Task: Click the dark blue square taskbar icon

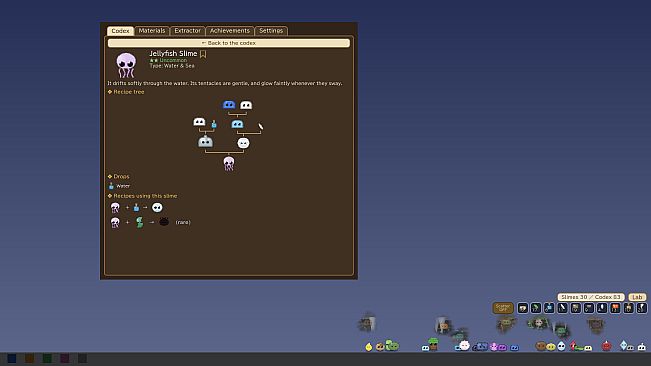Action: point(12,359)
